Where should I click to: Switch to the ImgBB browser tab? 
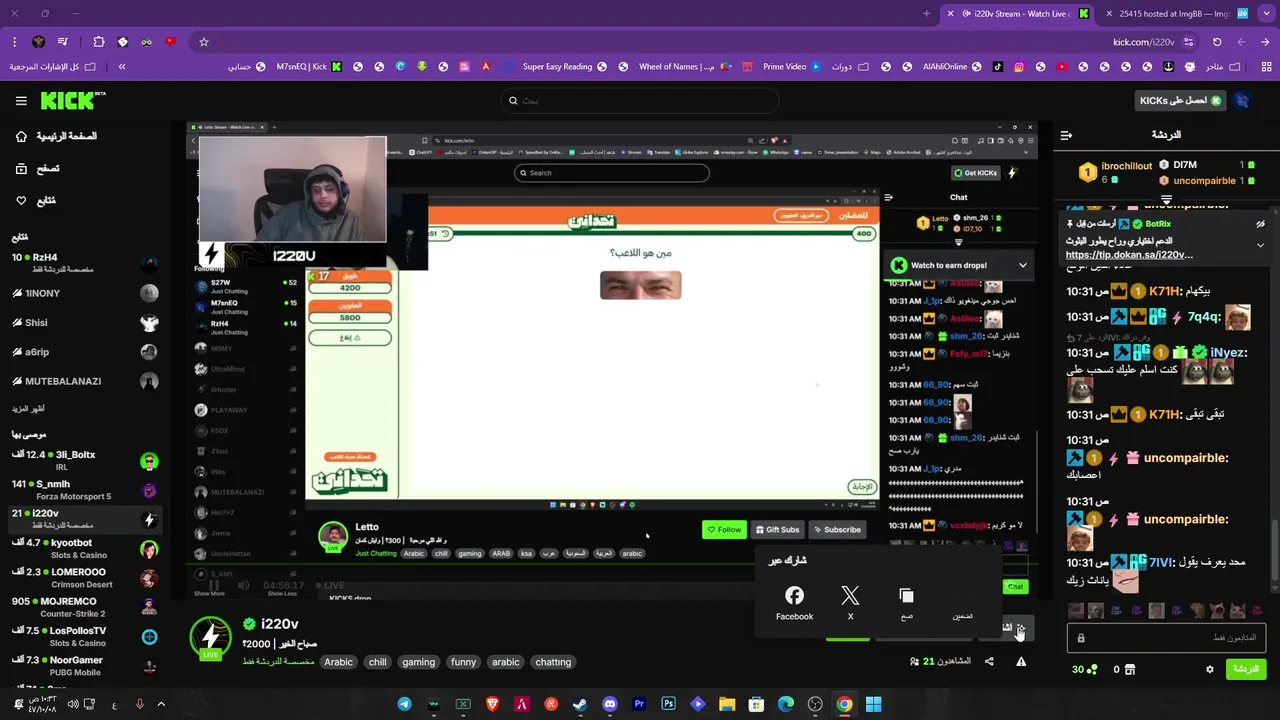click(x=1176, y=13)
